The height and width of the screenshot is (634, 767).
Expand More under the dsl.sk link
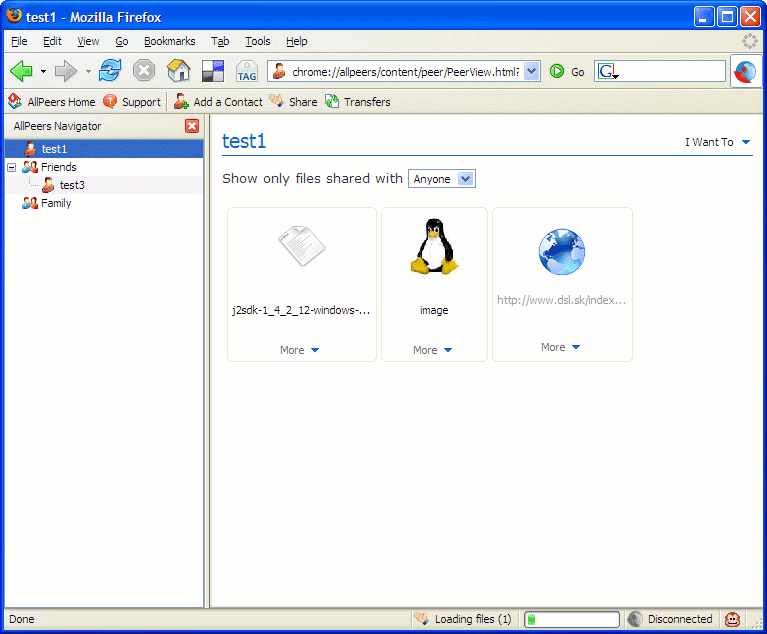[x=561, y=347]
